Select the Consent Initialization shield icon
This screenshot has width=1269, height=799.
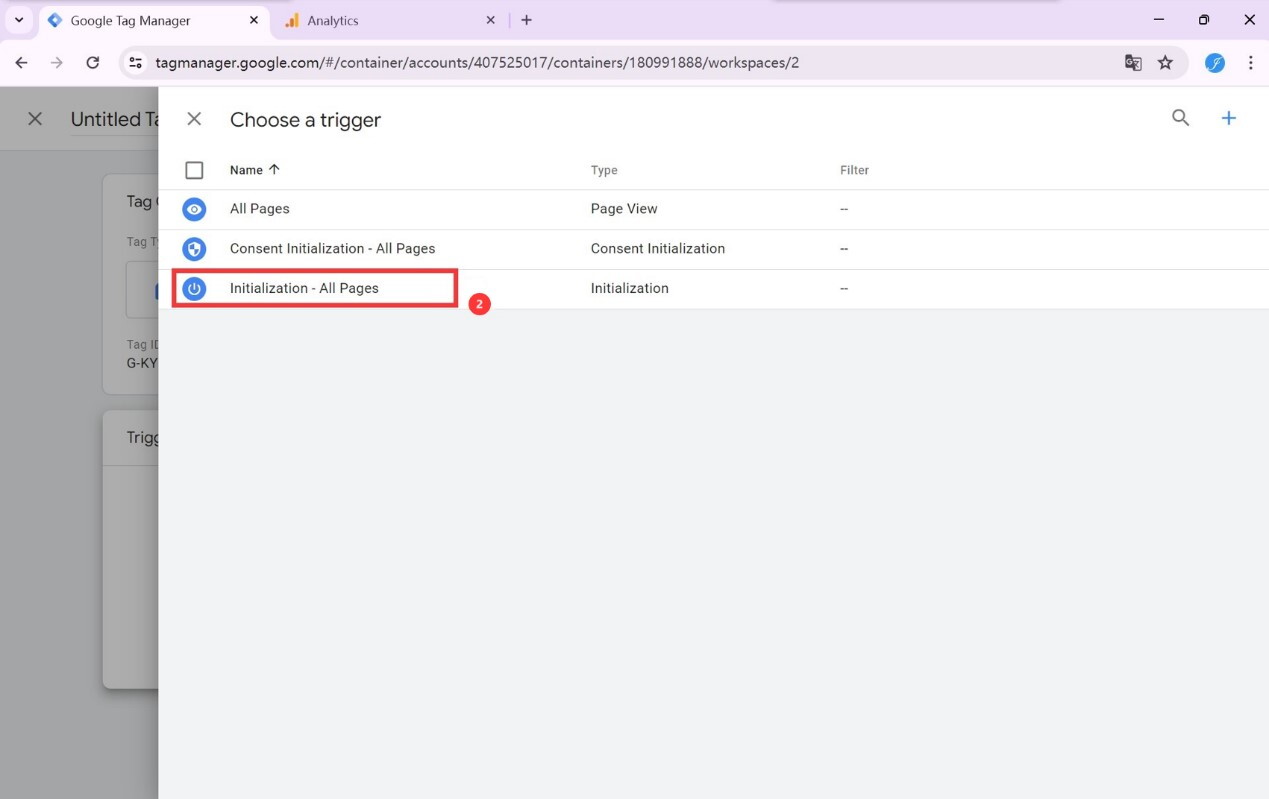[x=194, y=249]
